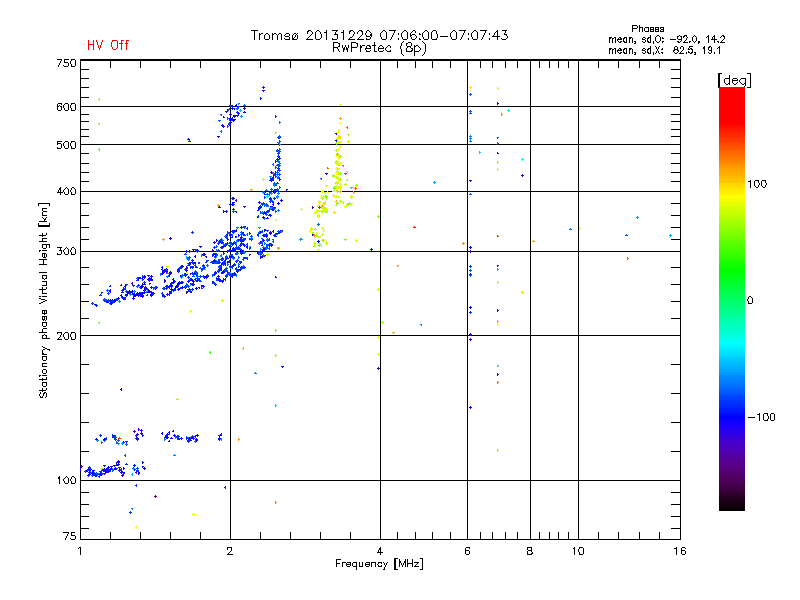Click the 600 tick label on height axis
The image size is (800, 600).
(x=66, y=107)
